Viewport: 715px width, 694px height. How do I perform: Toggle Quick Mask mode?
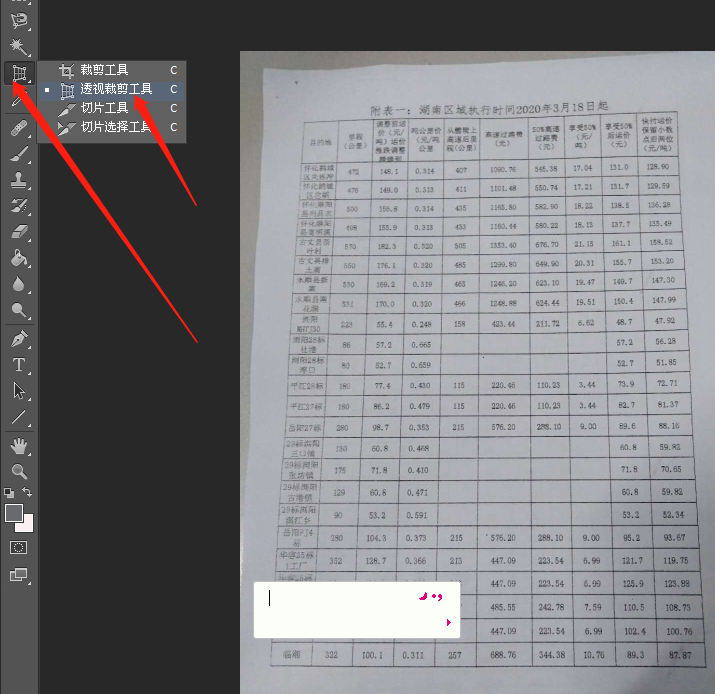tap(19, 548)
